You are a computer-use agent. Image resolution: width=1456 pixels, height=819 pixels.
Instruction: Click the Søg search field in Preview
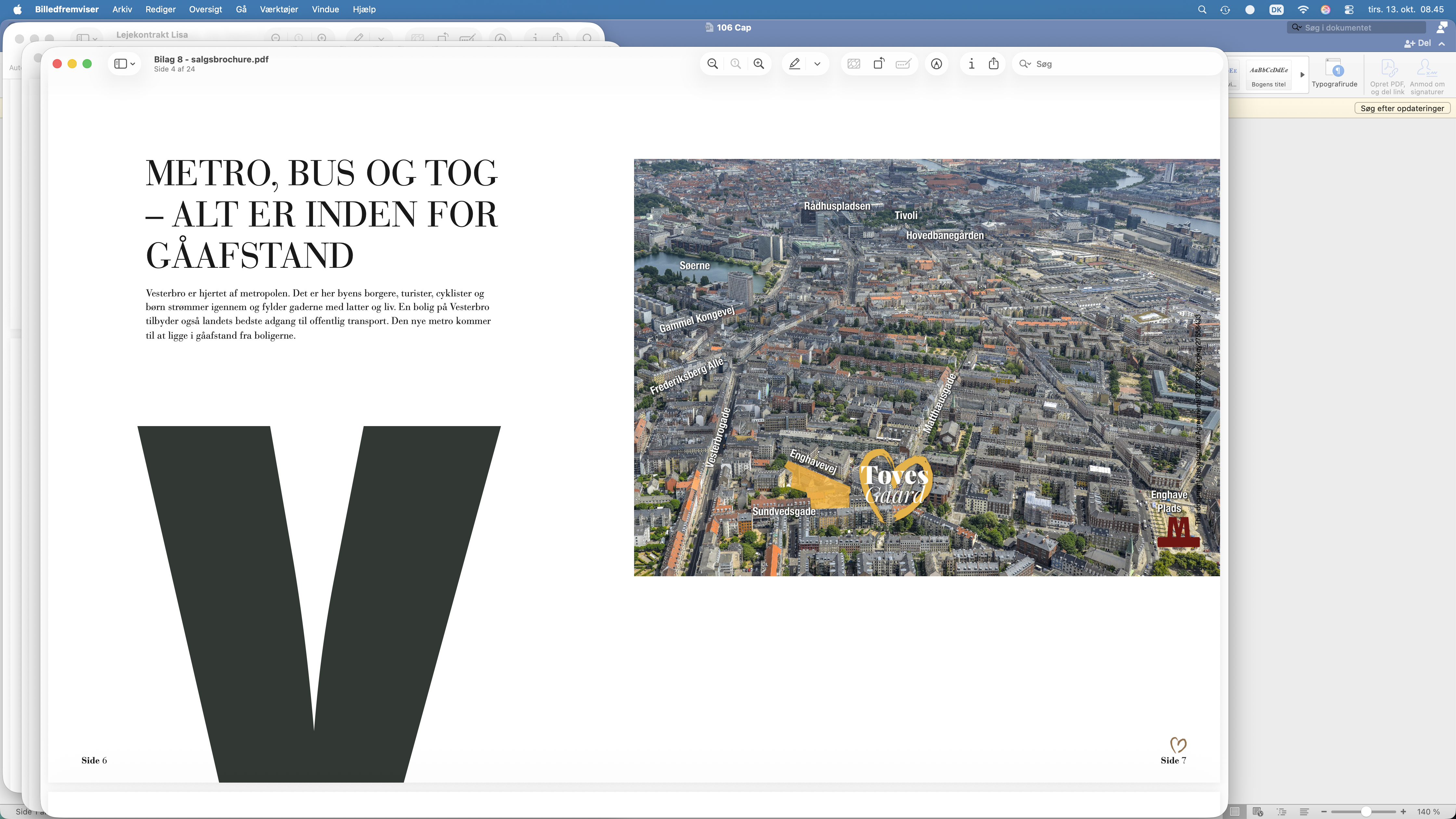point(1116,64)
